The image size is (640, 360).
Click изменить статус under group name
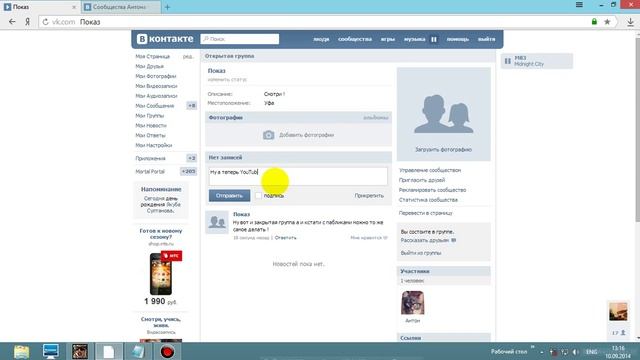point(227,80)
